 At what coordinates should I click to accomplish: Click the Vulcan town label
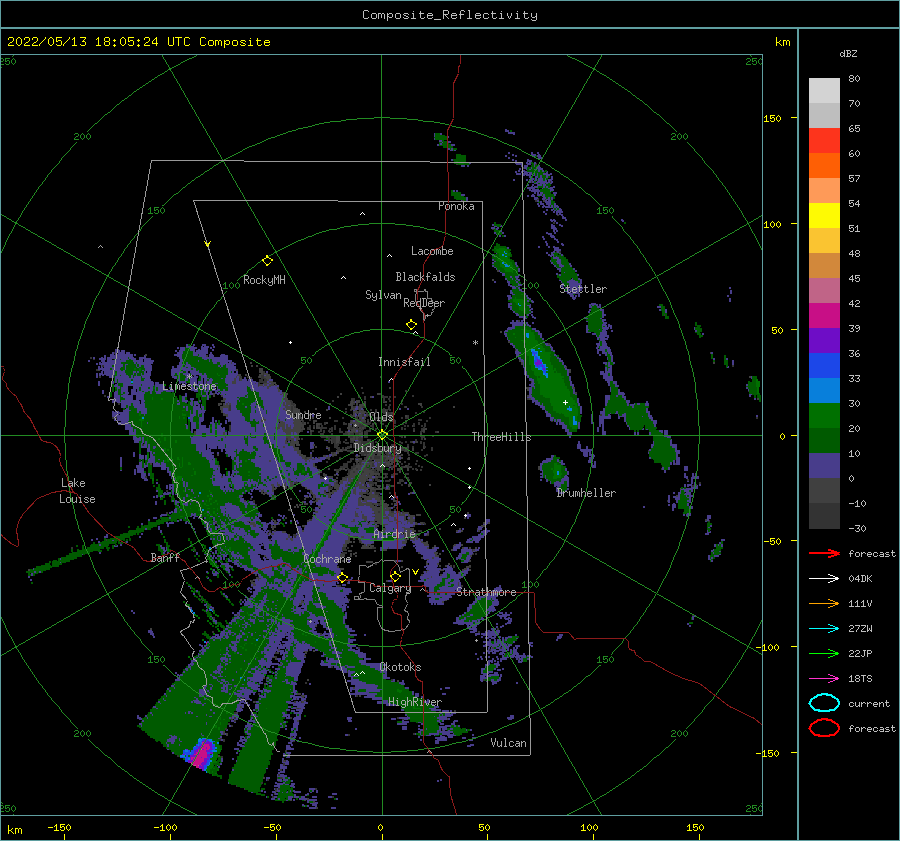click(x=509, y=743)
